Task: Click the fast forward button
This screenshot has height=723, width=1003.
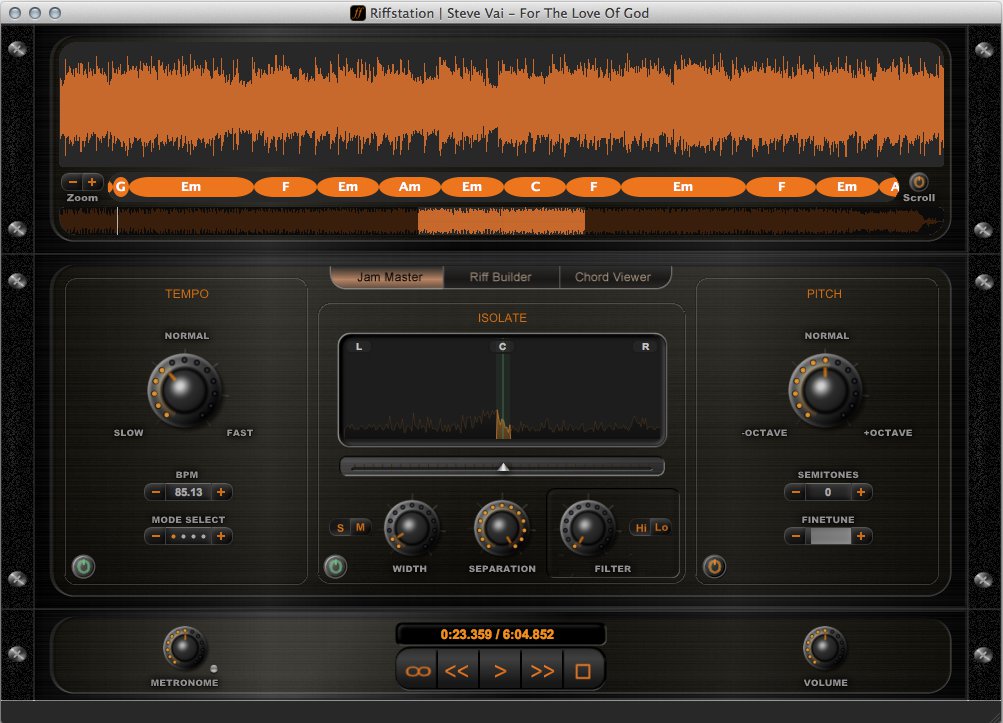Action: 542,671
